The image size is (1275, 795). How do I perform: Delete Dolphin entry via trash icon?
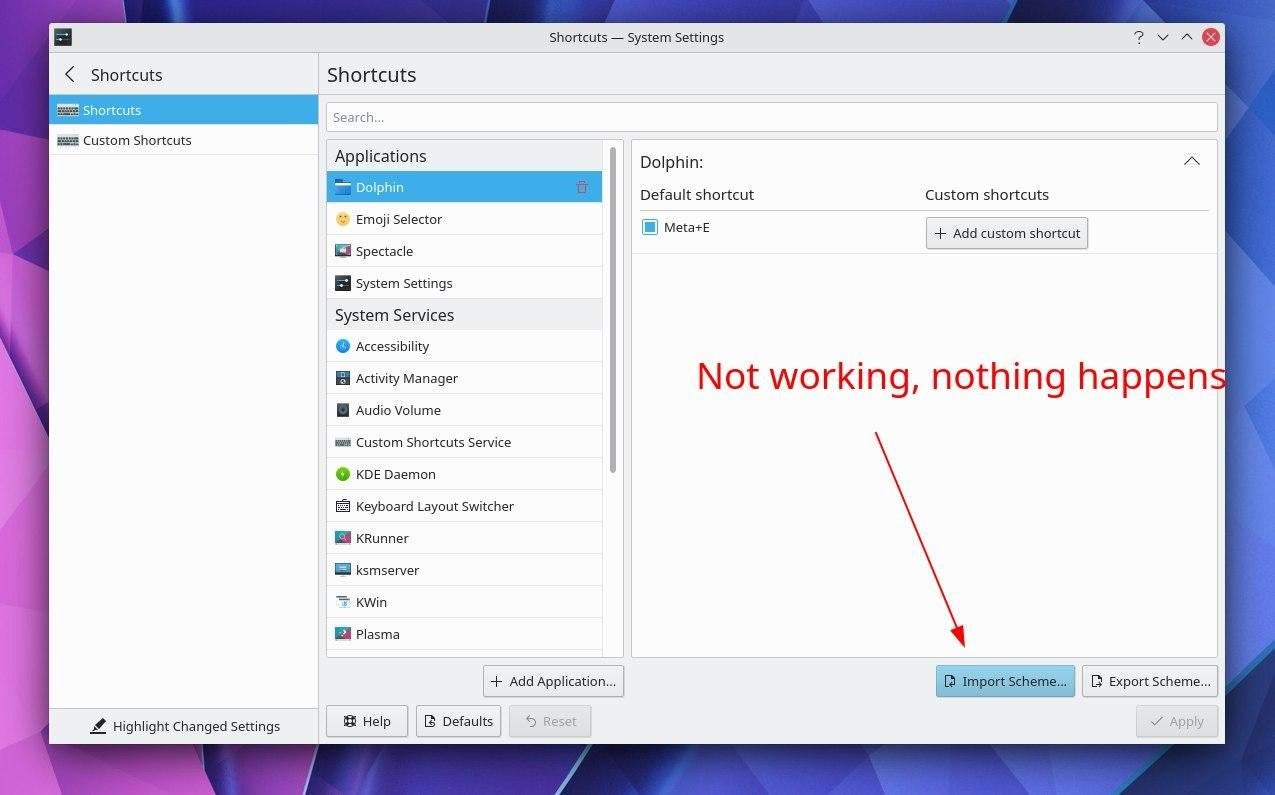pos(582,187)
